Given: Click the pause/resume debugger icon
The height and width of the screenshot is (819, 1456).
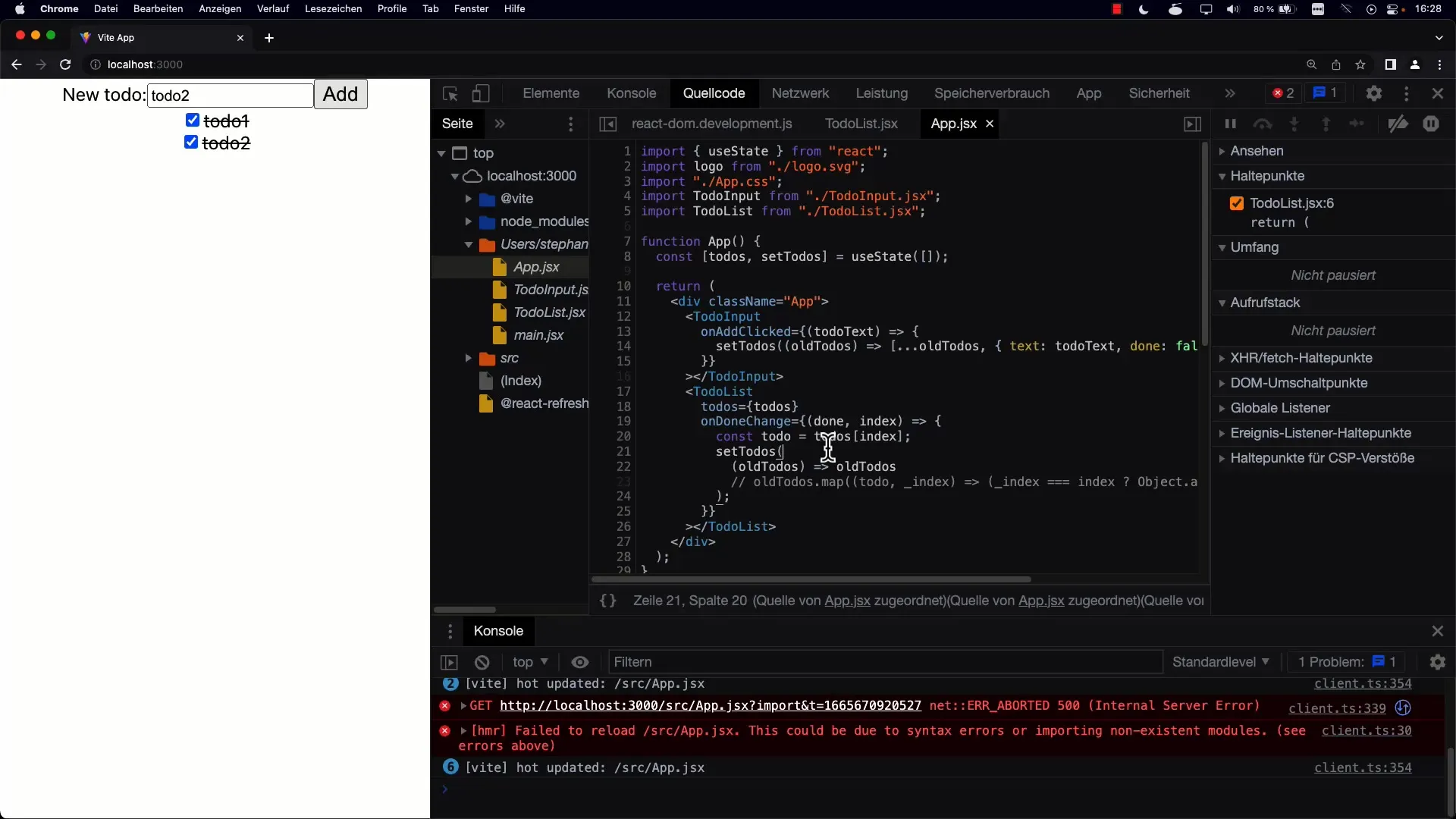Looking at the screenshot, I should pyautogui.click(x=1230, y=123).
